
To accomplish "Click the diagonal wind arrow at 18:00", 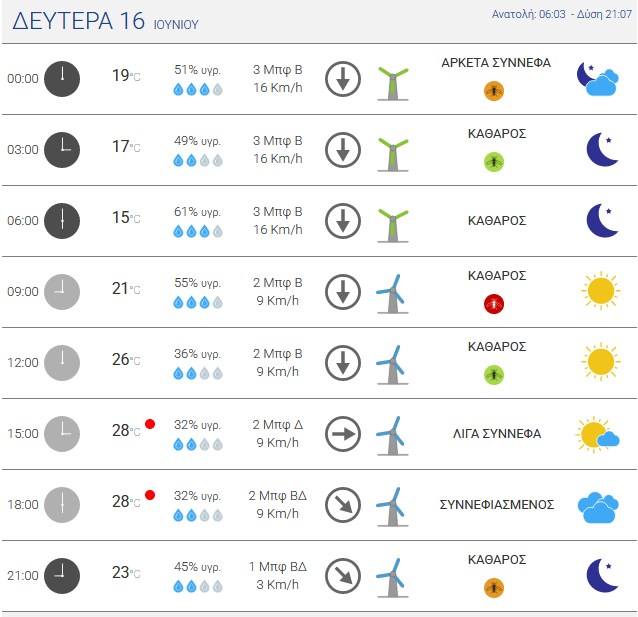I will pyautogui.click(x=343, y=505).
